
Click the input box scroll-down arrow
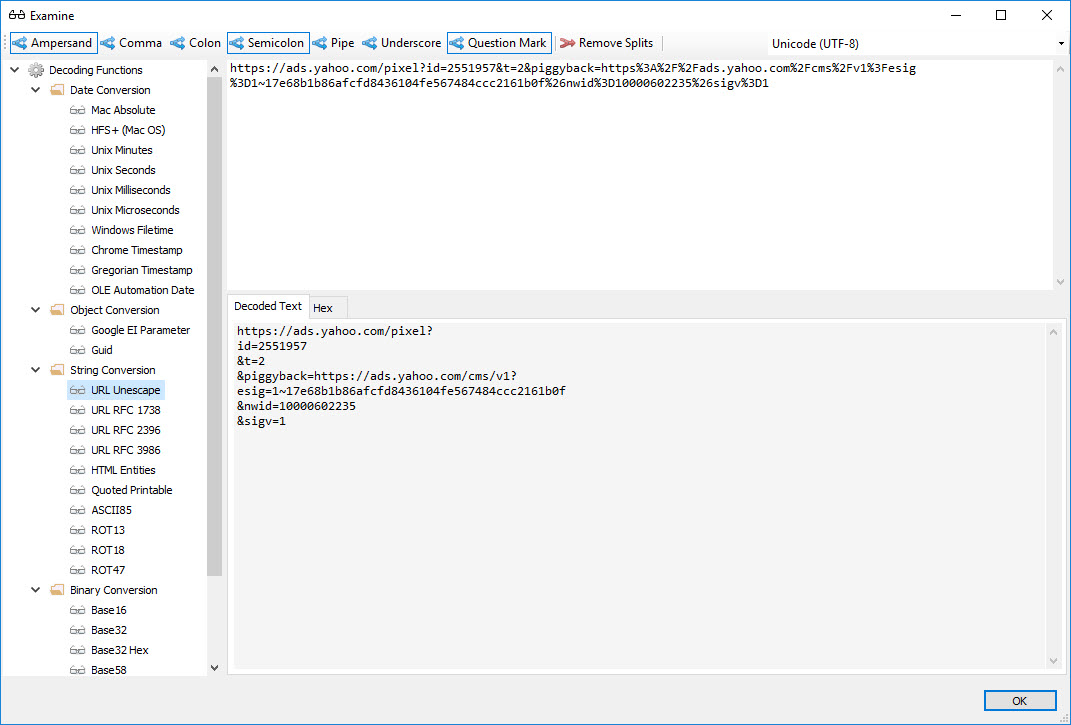click(x=1060, y=282)
